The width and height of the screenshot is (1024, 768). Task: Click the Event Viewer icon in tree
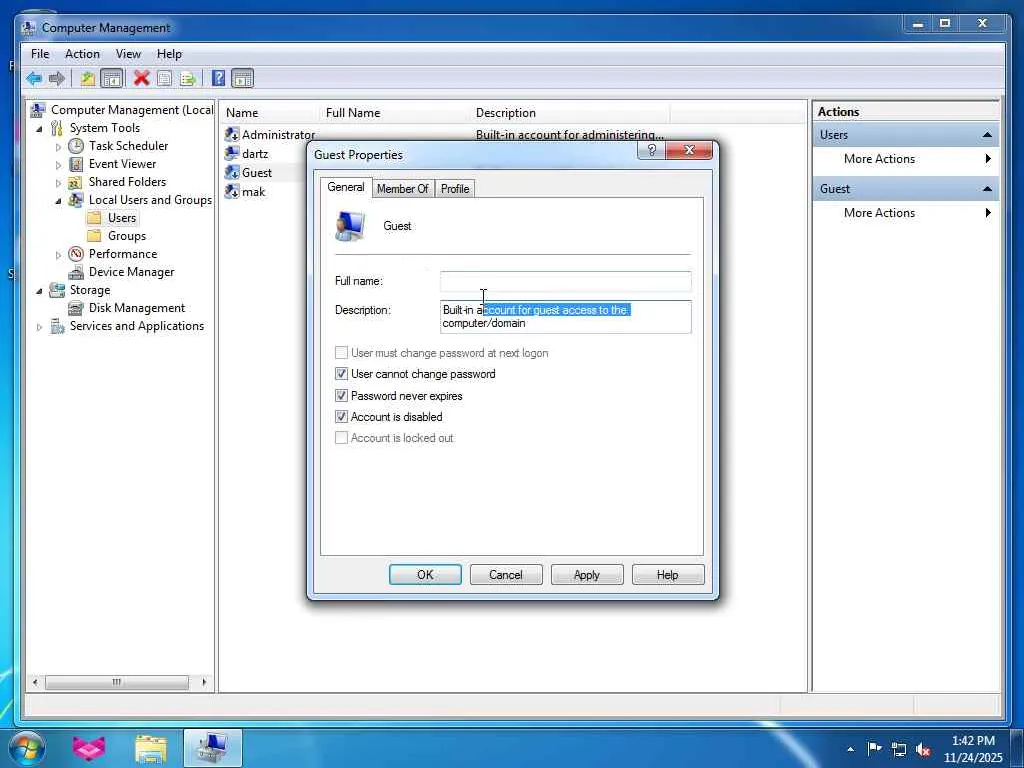pos(76,164)
